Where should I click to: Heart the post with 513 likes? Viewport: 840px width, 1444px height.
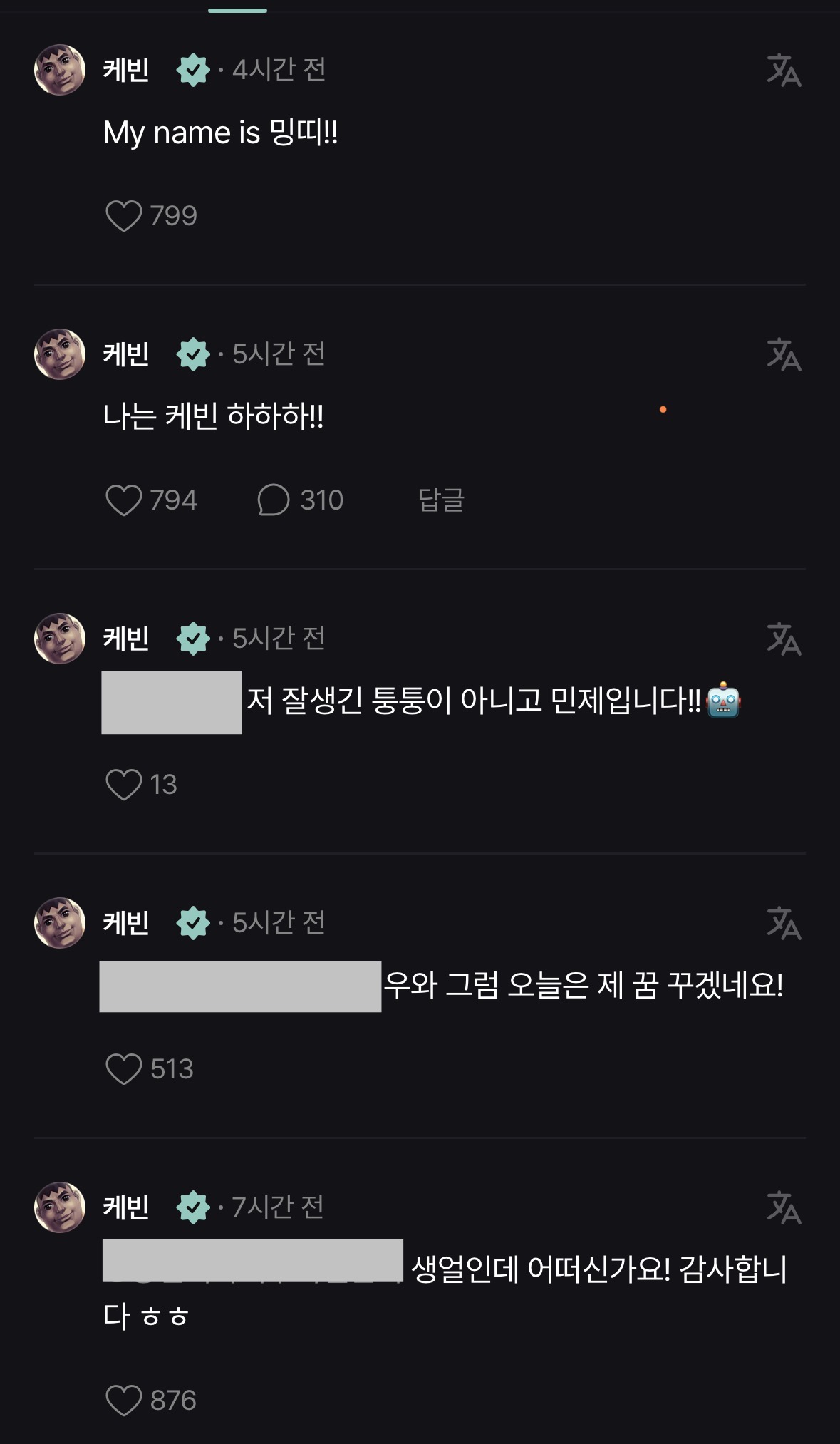pyautogui.click(x=124, y=1069)
